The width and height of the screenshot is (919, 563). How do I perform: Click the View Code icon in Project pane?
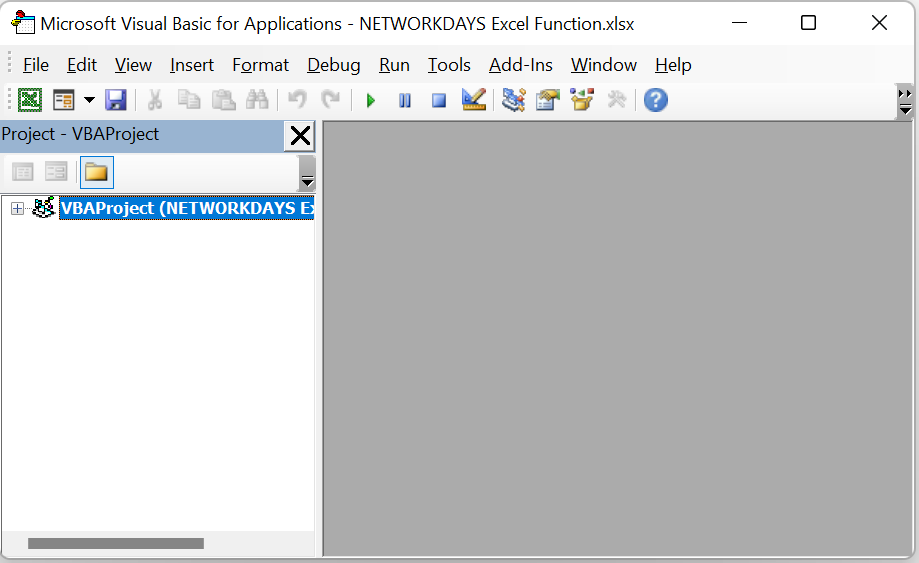(x=23, y=172)
